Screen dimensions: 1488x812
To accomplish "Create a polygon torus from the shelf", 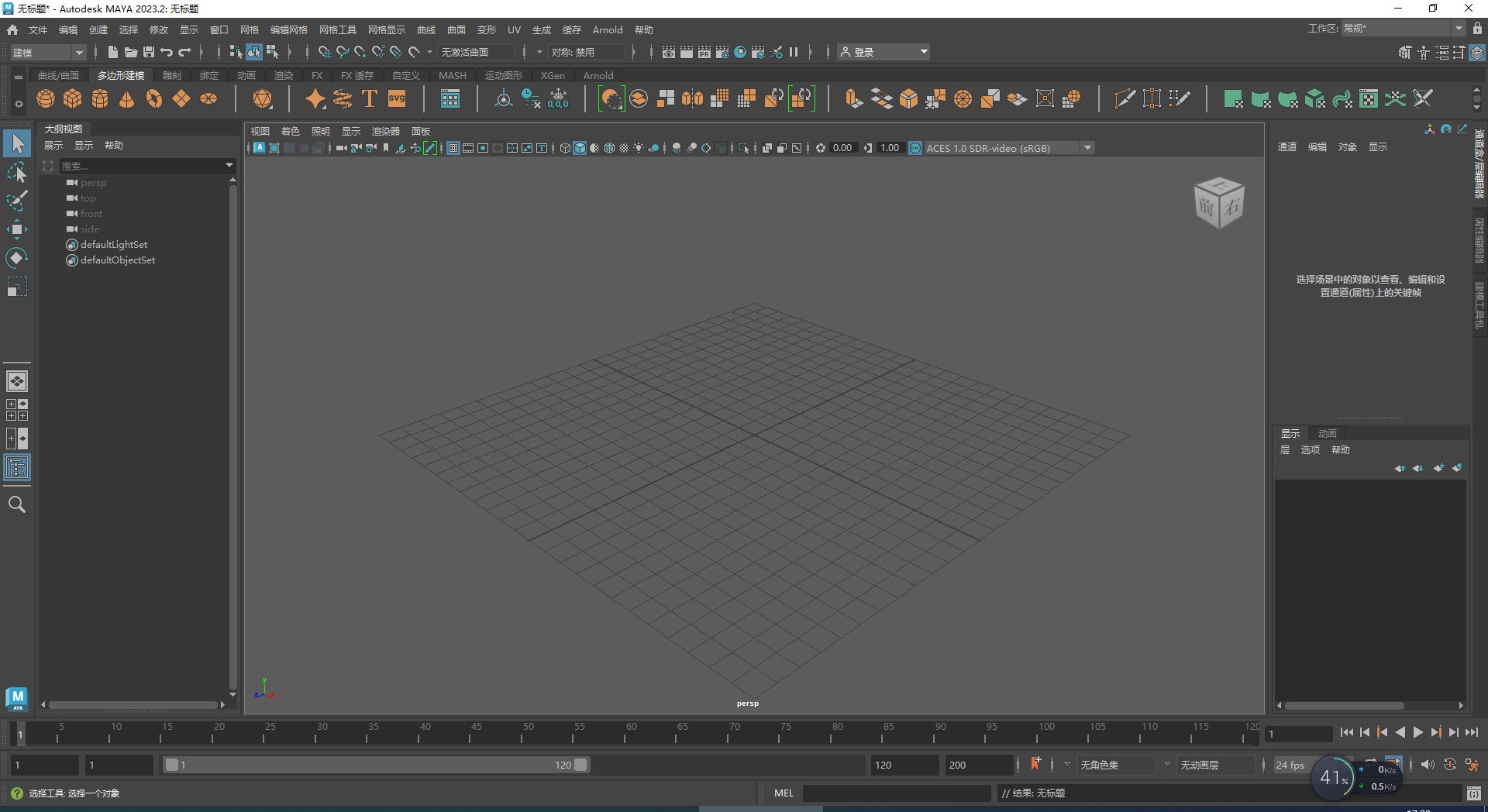I will point(153,98).
